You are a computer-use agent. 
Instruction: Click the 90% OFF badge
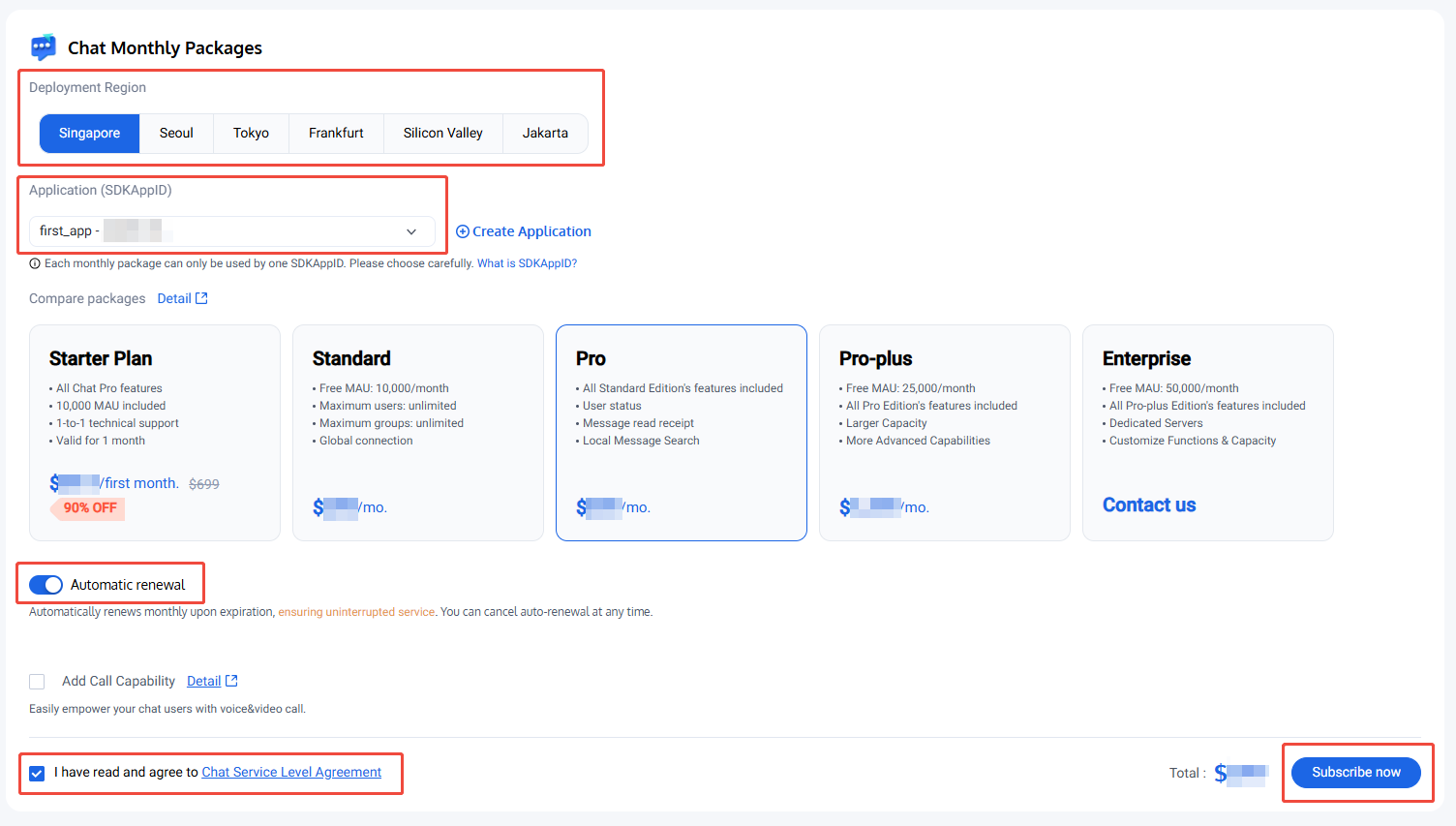coord(89,508)
